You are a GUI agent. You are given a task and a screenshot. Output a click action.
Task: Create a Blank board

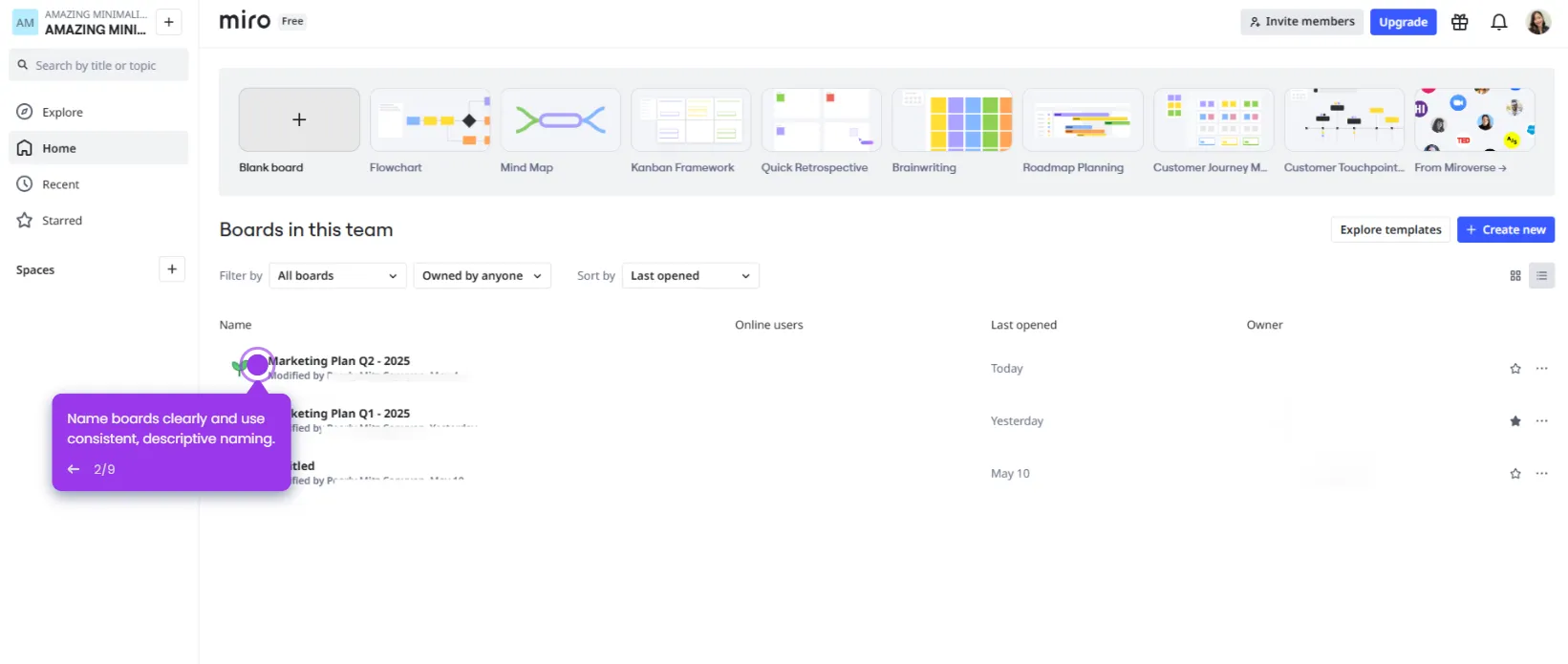(299, 119)
